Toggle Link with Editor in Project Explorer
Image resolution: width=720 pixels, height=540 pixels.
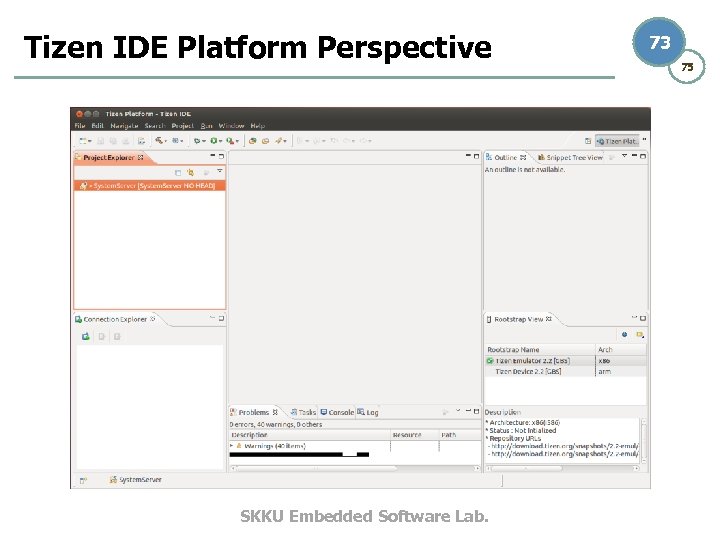coord(191,173)
